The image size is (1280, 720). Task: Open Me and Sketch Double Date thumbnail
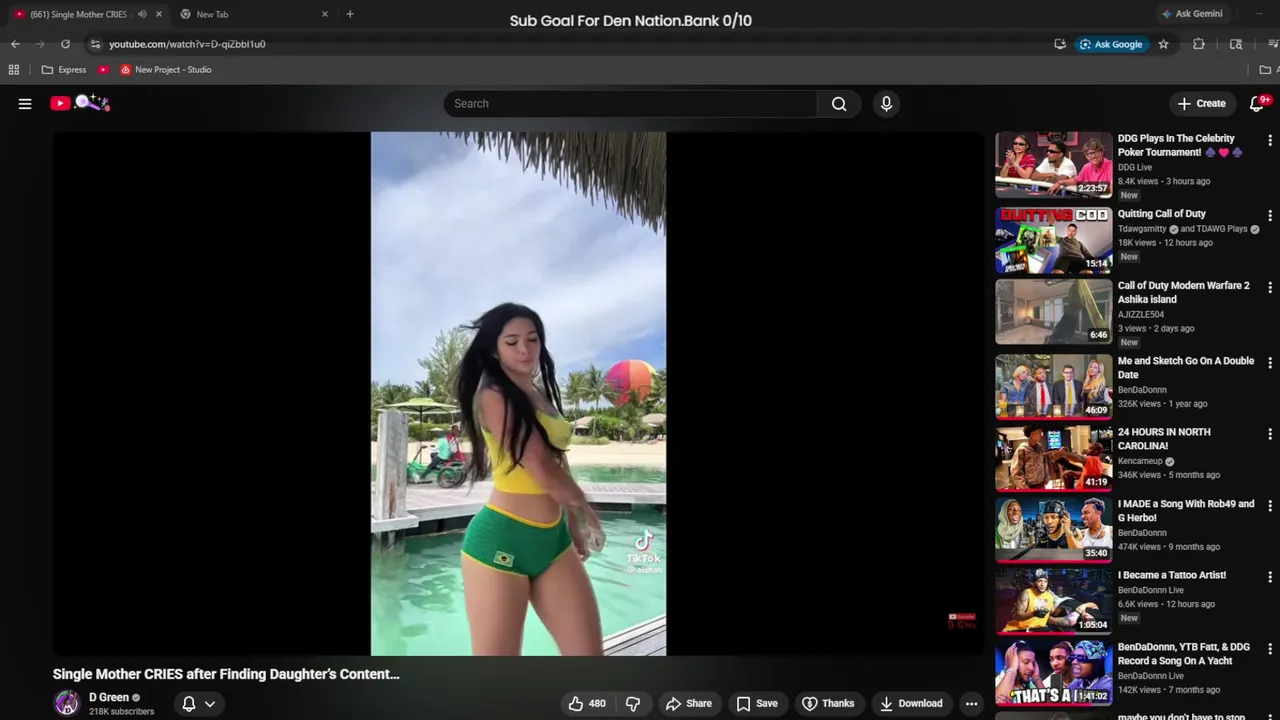pos(1053,387)
